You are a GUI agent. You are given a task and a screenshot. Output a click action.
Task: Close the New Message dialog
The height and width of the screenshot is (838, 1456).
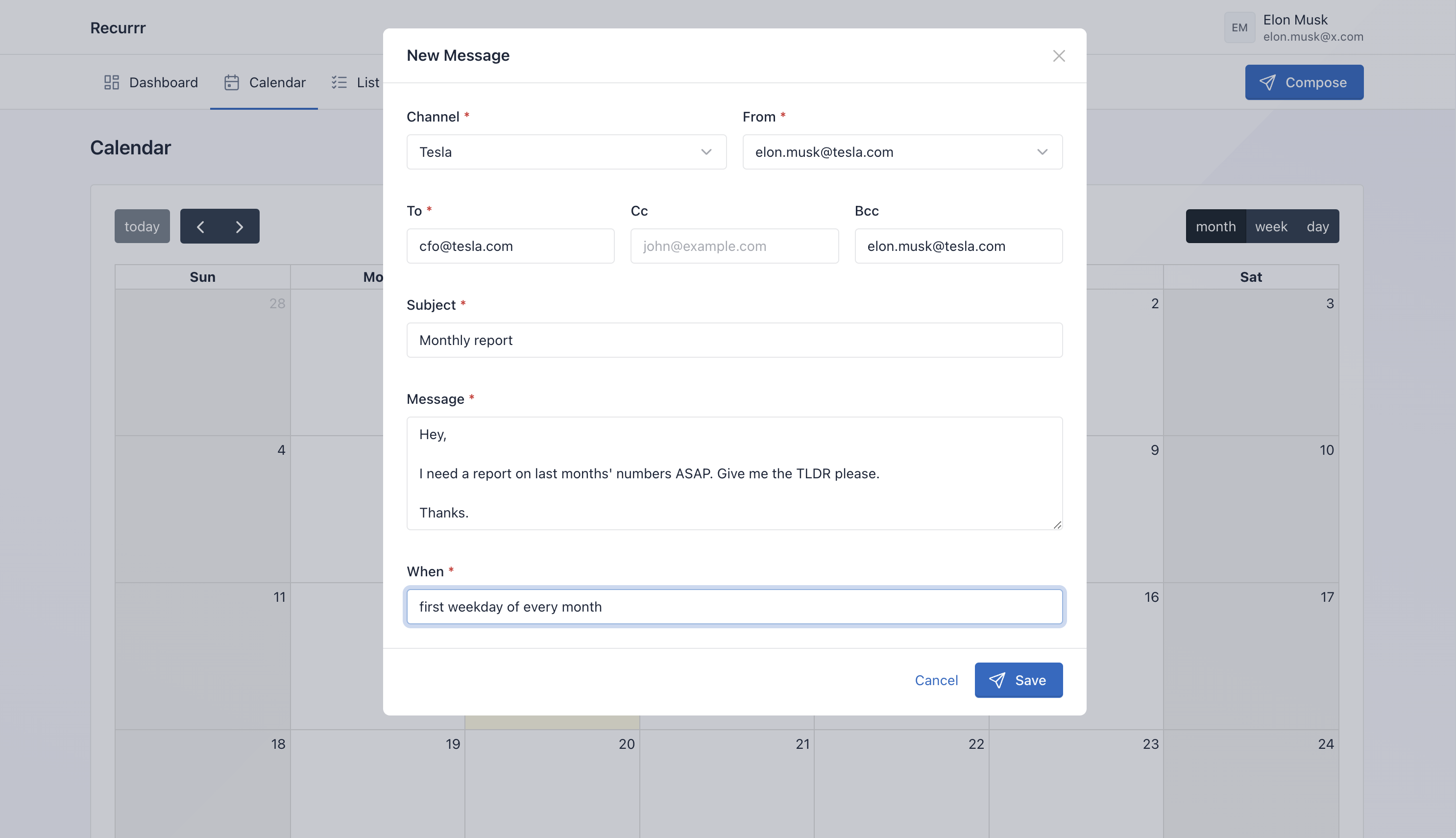tap(1059, 56)
